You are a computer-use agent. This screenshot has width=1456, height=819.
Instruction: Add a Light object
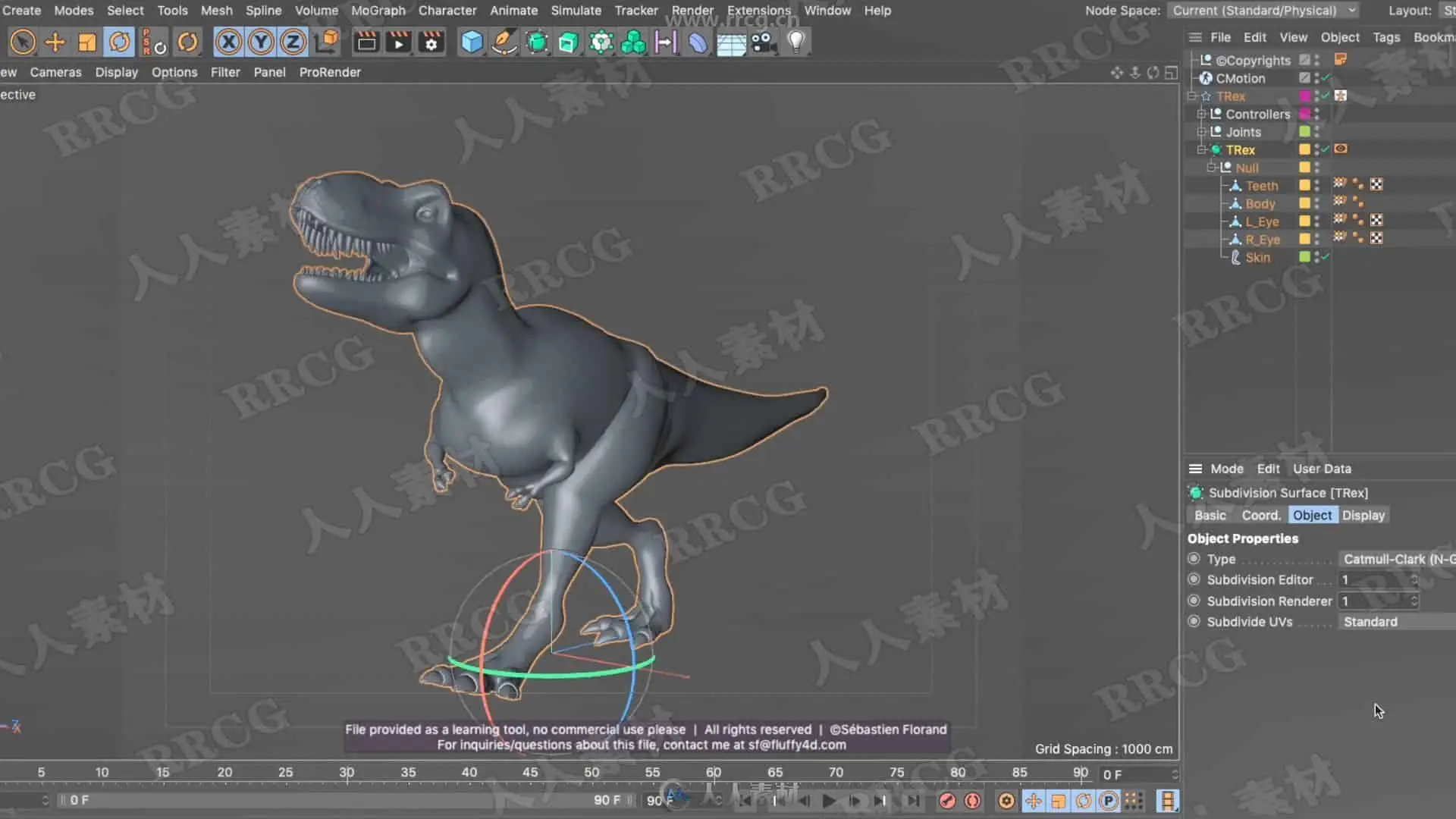[x=796, y=42]
